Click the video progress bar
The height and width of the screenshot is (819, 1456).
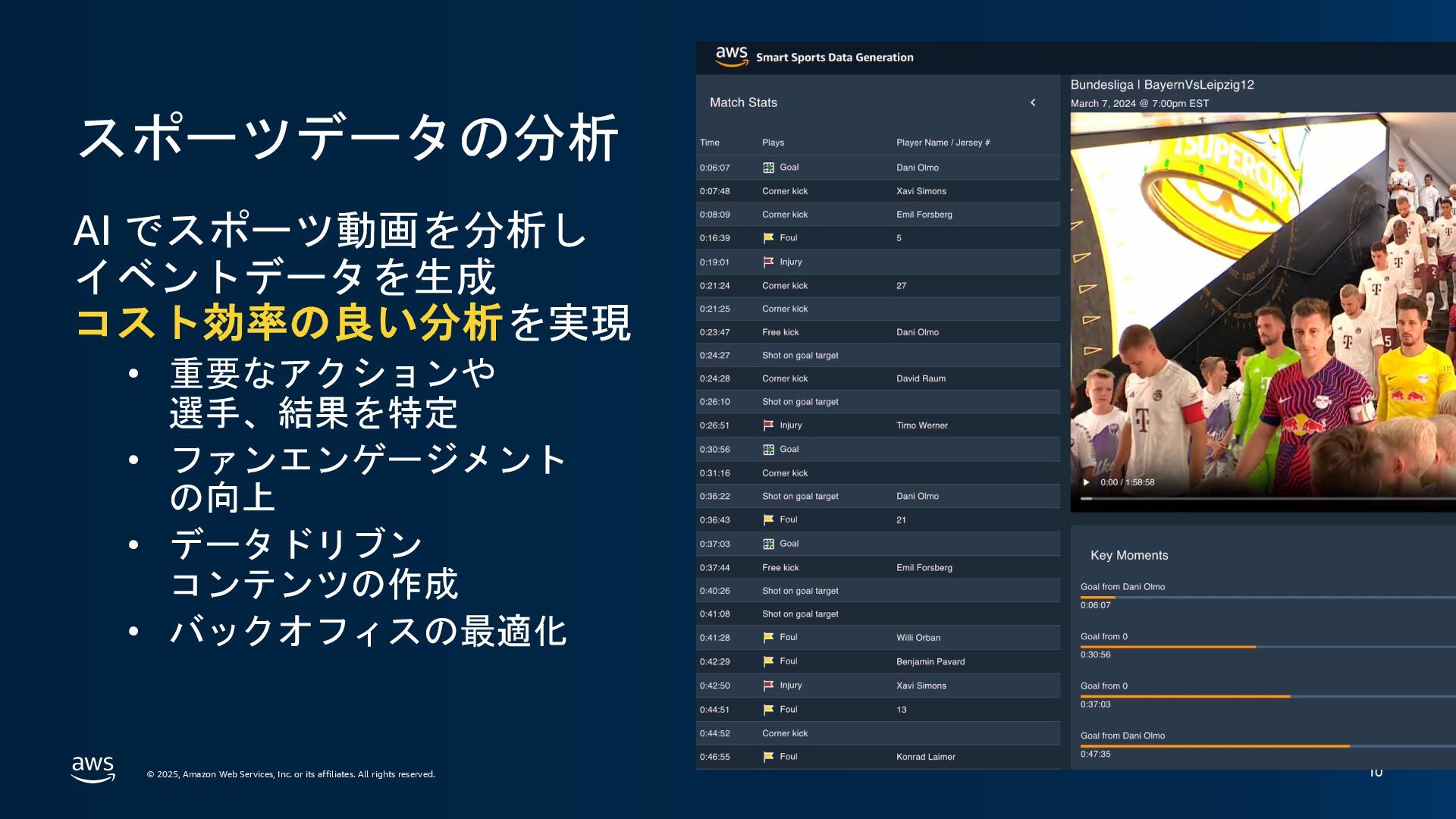1268,498
